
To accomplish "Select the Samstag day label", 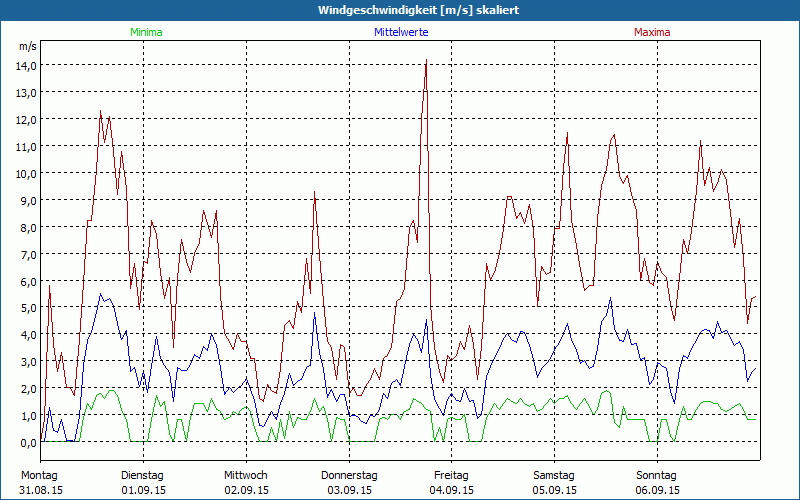I will pyautogui.click(x=554, y=475).
